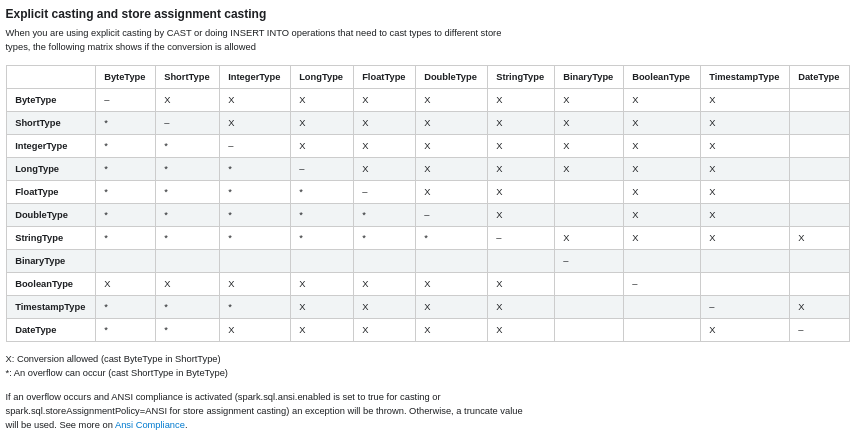
Task: Open the Ansi Compliance link
Action: click(x=149, y=425)
